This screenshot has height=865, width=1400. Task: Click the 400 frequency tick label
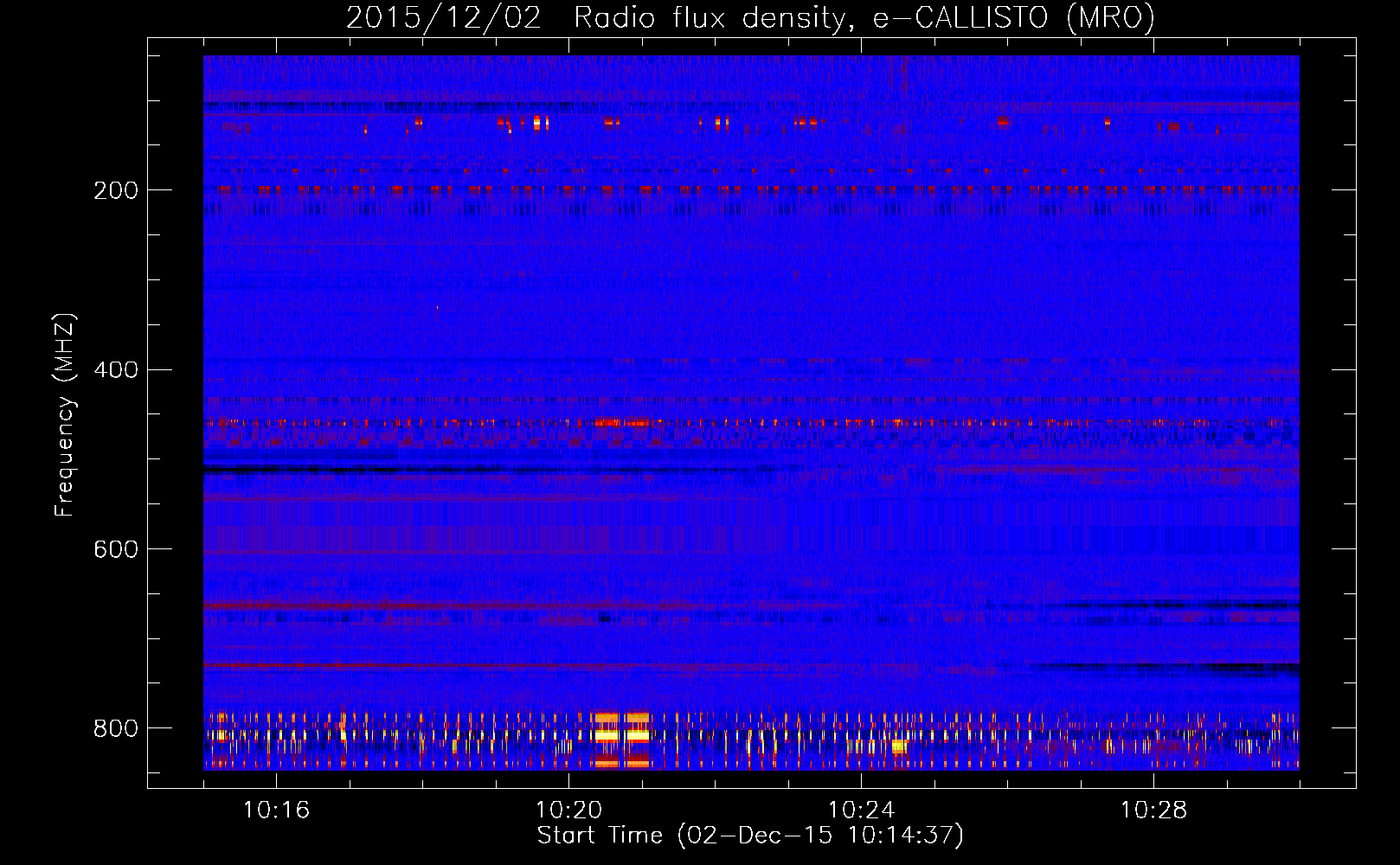115,370
